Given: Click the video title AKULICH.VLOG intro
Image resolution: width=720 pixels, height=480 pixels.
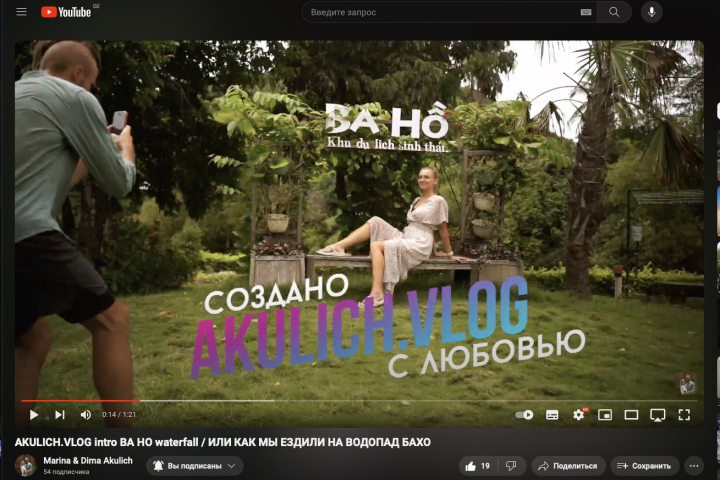Looking at the screenshot, I should tap(223, 442).
